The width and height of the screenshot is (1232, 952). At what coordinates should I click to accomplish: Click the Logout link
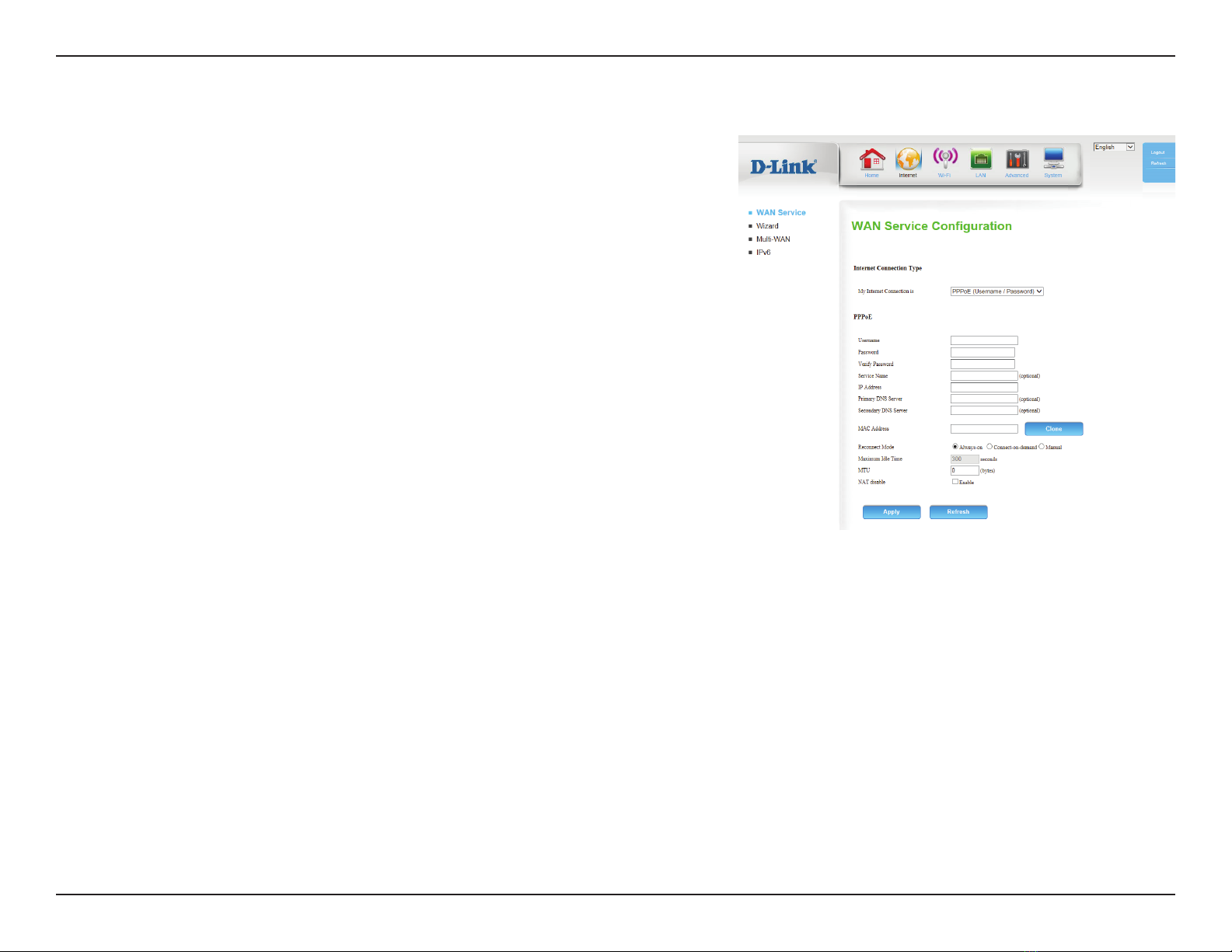[1157, 152]
